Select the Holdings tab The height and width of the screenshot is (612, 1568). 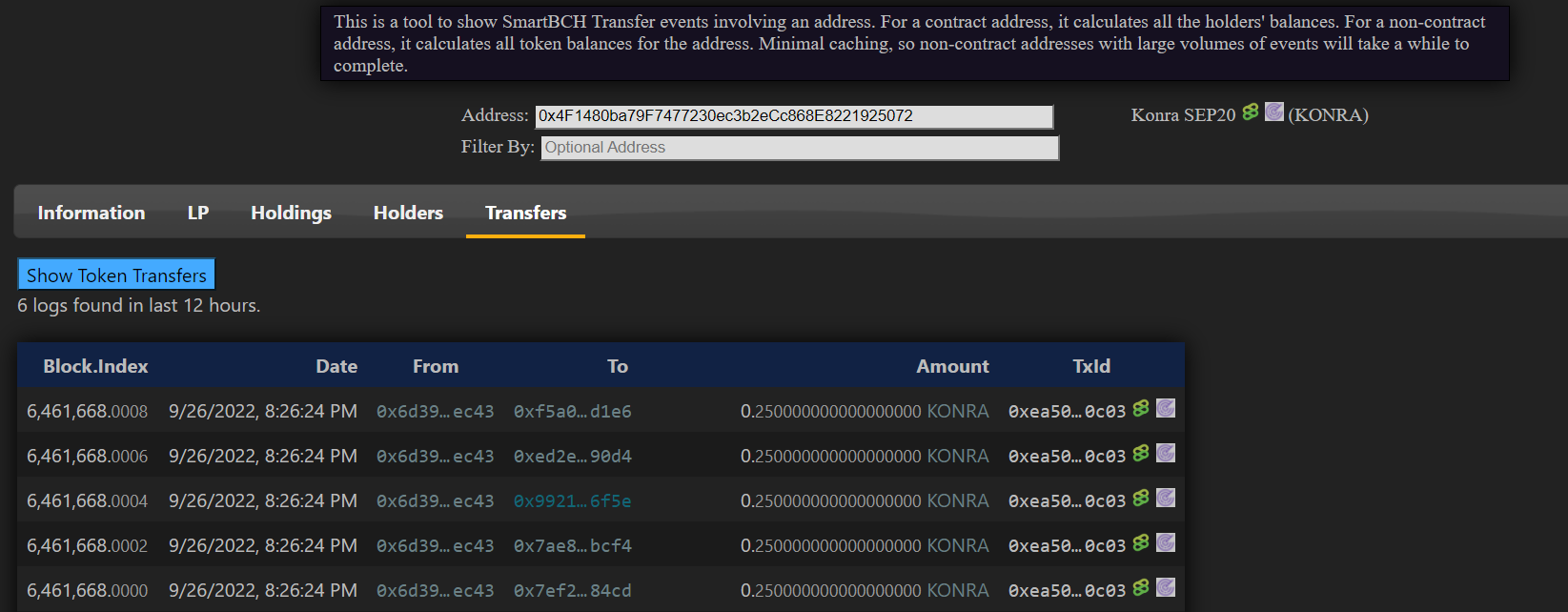[x=291, y=213]
